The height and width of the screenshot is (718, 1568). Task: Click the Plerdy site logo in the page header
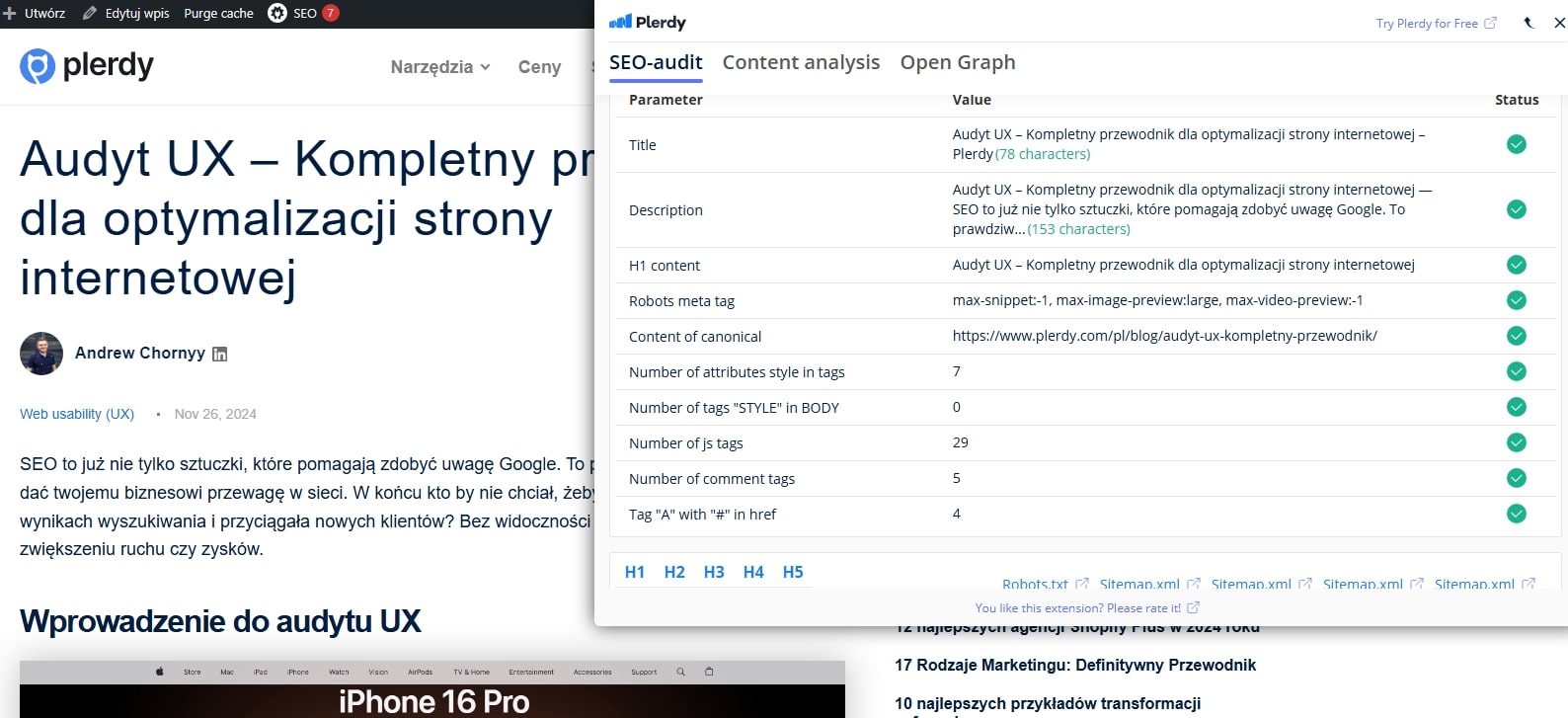(x=87, y=66)
